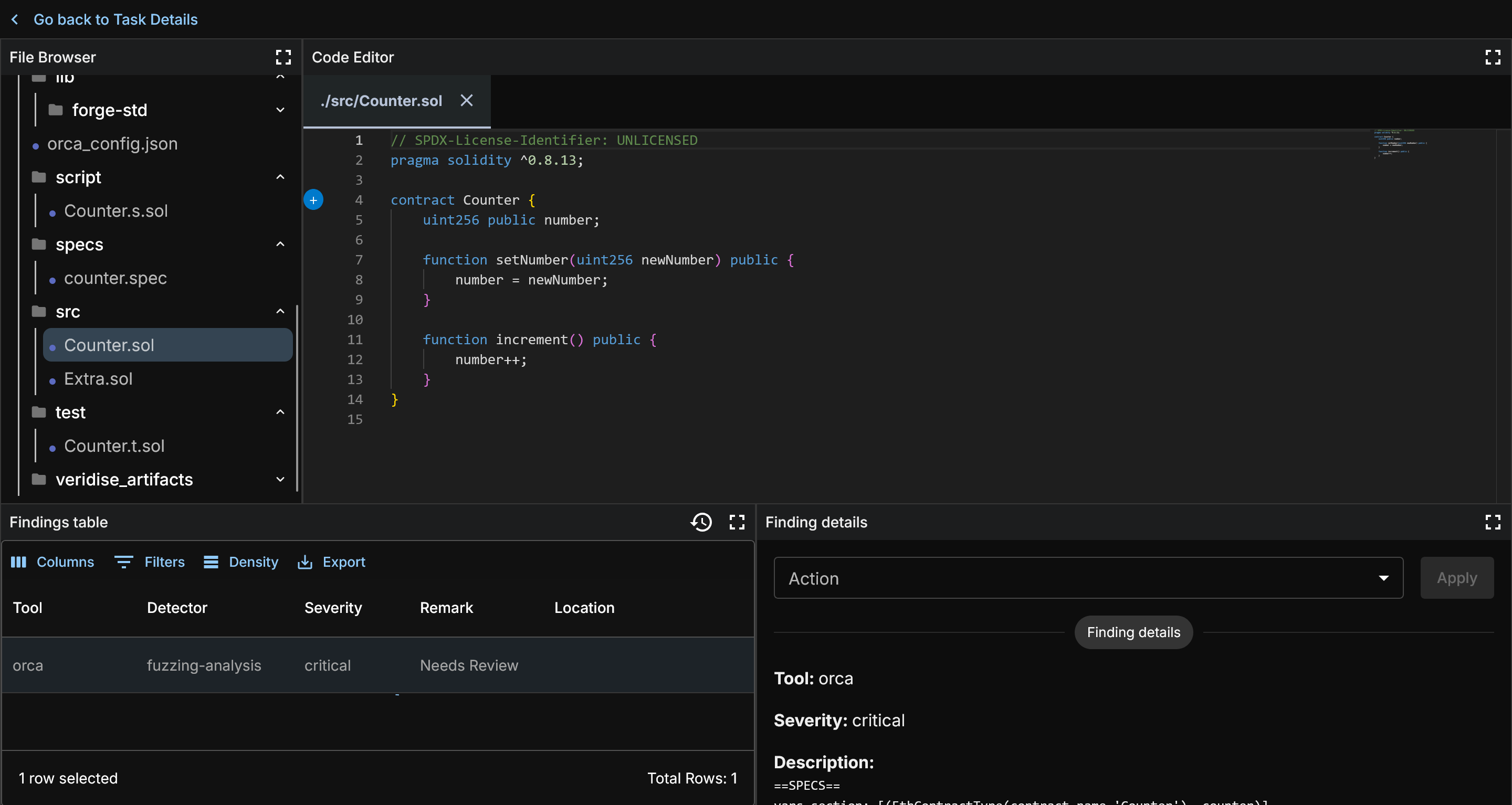Maximize the Finding details panel
Screen dimensions: 1512x805
point(1493,522)
